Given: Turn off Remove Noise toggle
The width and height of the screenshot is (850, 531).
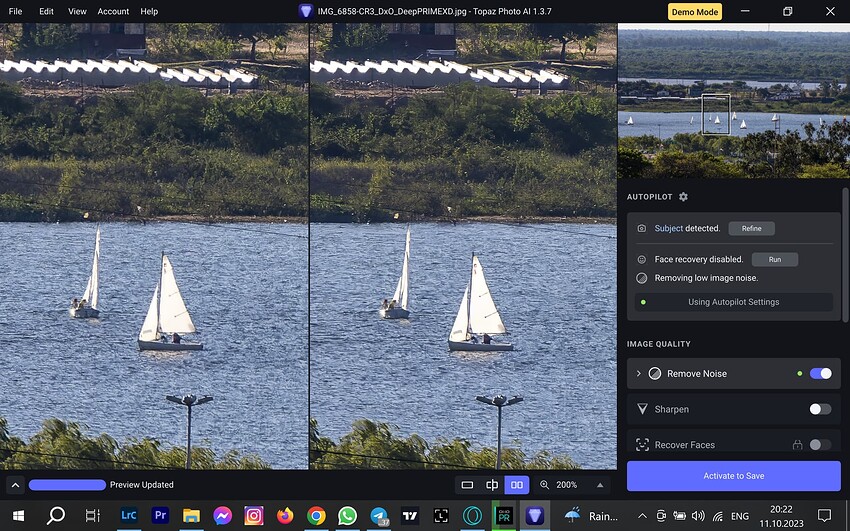Looking at the screenshot, I should click(x=820, y=373).
